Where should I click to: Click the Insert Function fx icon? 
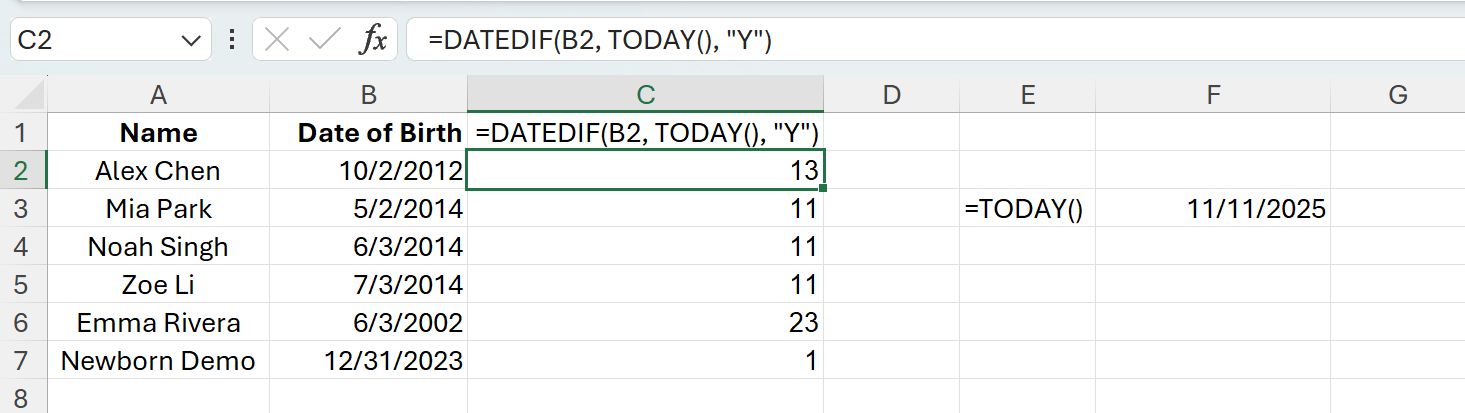coord(373,40)
